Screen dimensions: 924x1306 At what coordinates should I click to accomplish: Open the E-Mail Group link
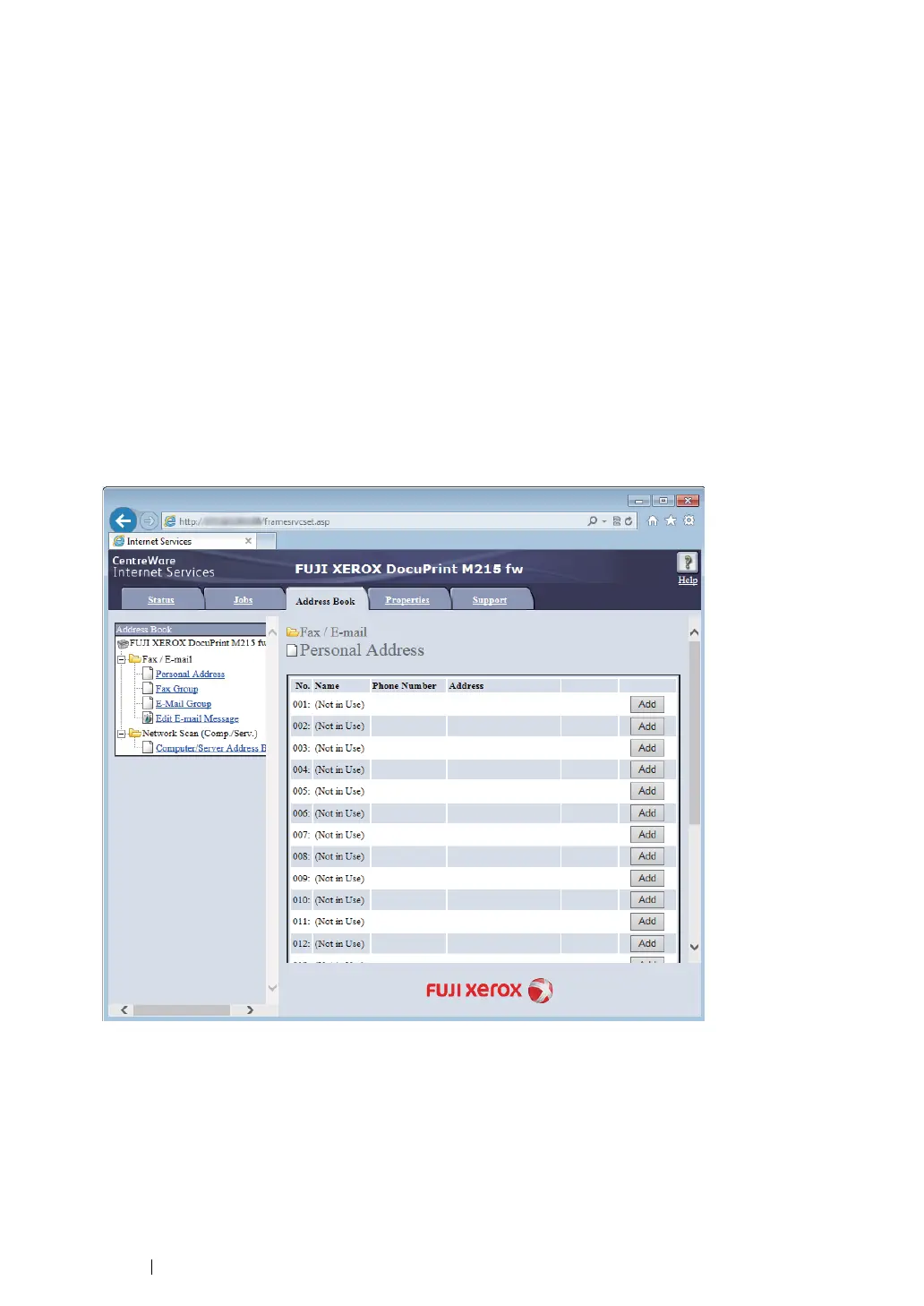point(184,703)
